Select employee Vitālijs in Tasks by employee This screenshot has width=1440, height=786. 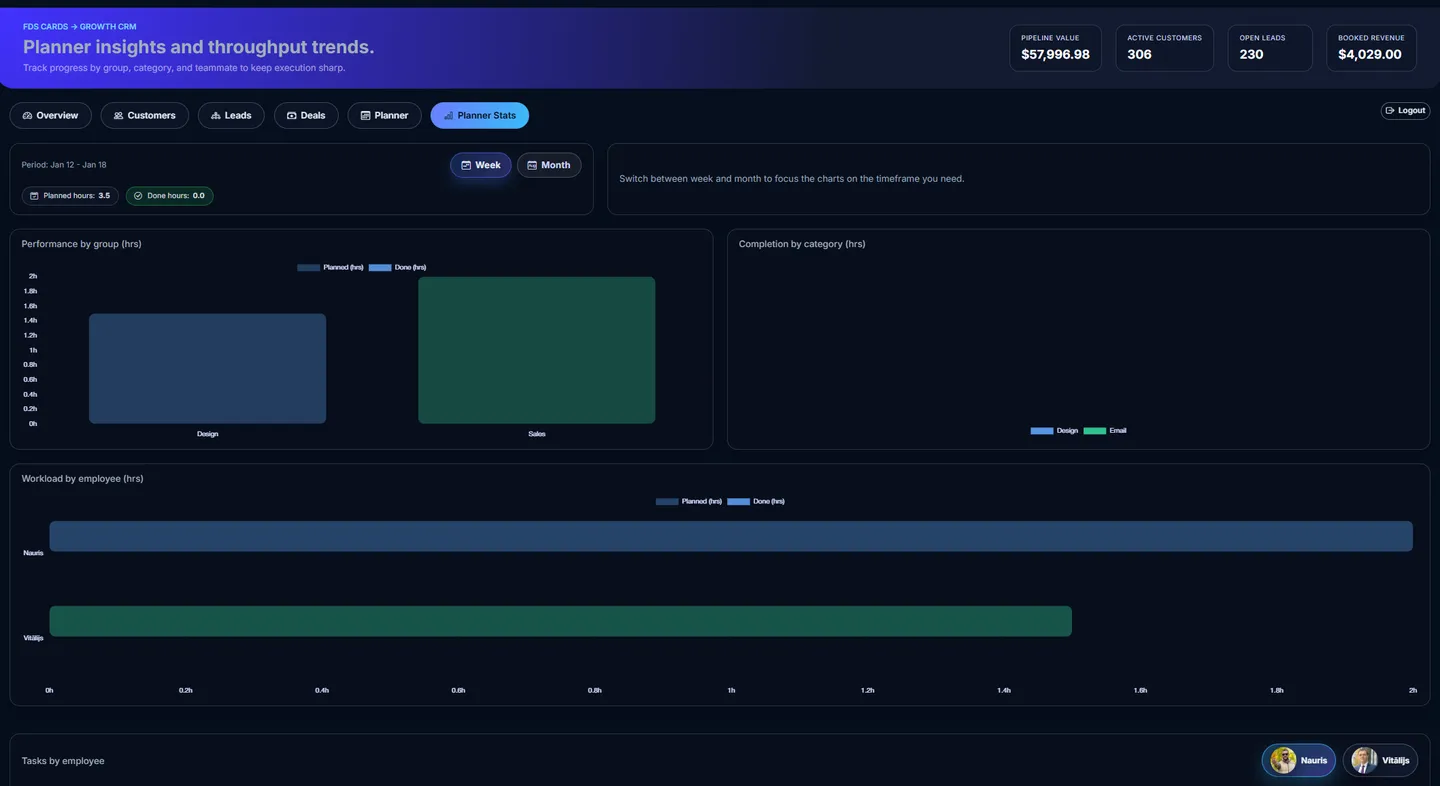coord(1380,760)
